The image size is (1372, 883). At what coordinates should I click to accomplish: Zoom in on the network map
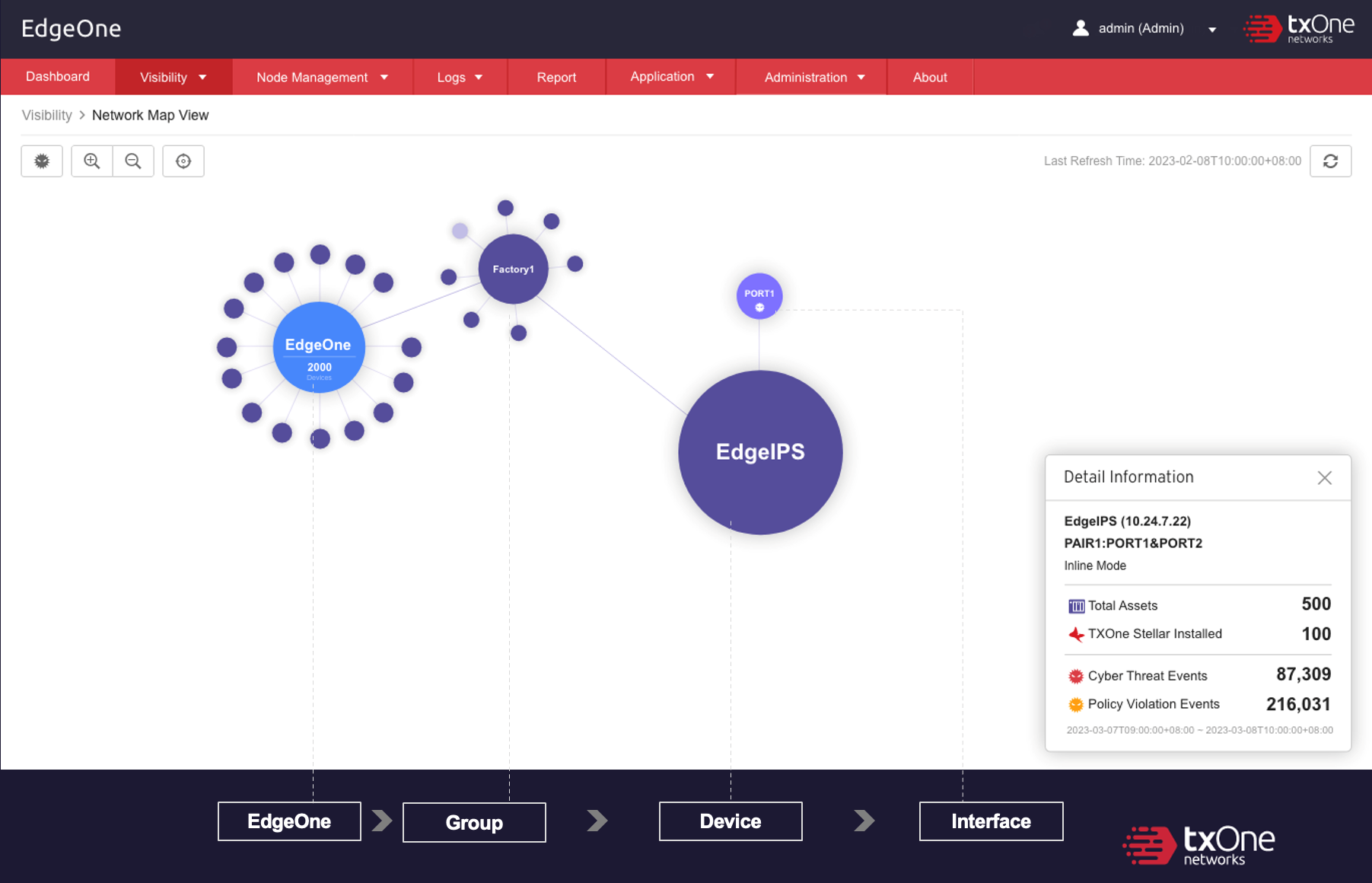(92, 161)
